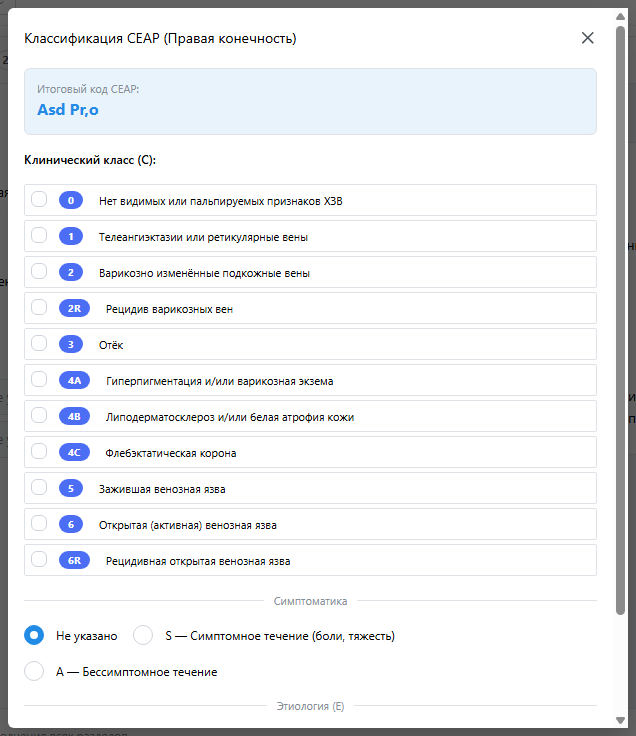Click the resulting code Asd Pr,o
Viewport: 636px width, 736px height.
point(68,110)
